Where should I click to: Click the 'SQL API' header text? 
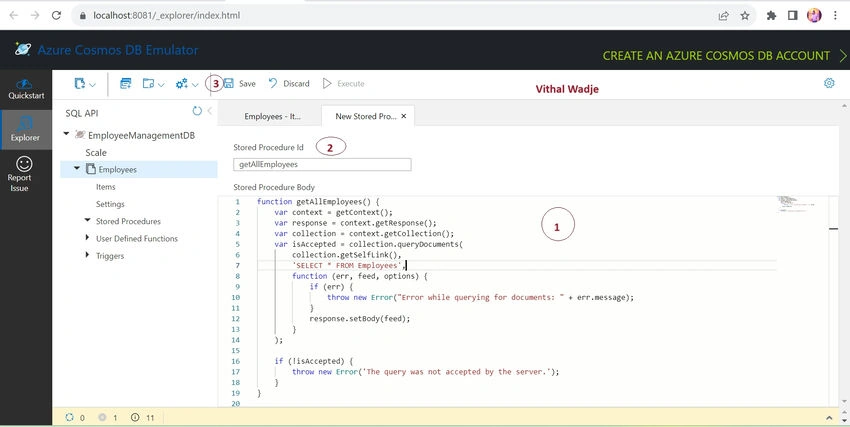[82, 113]
